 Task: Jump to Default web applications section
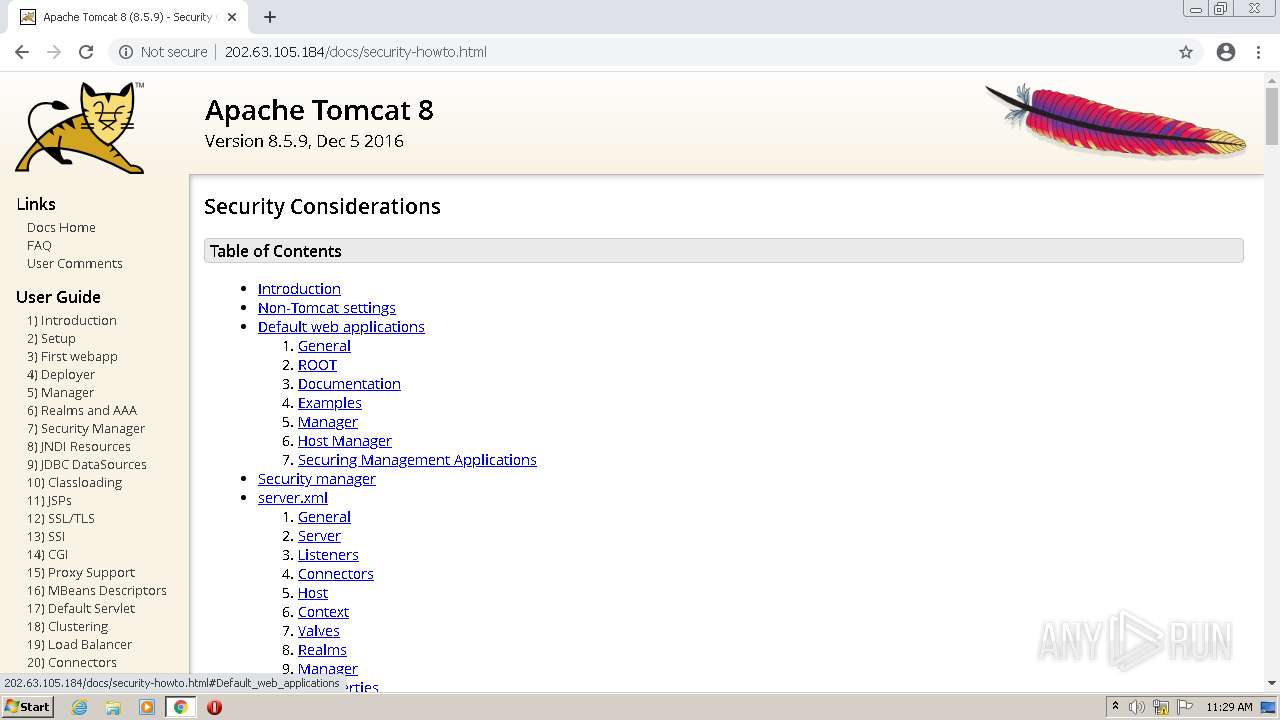click(x=341, y=326)
